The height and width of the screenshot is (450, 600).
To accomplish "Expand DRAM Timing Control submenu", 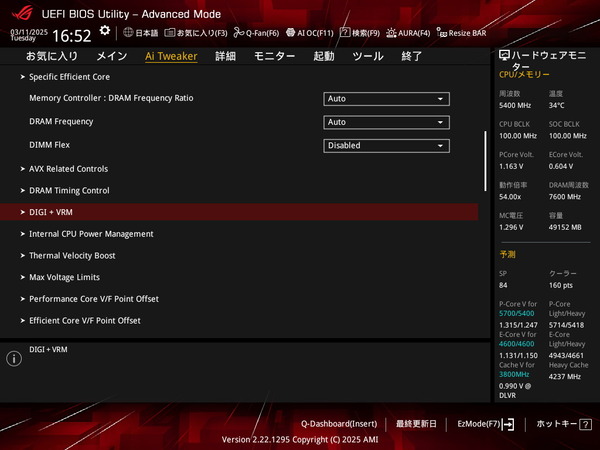I will pos(69,190).
